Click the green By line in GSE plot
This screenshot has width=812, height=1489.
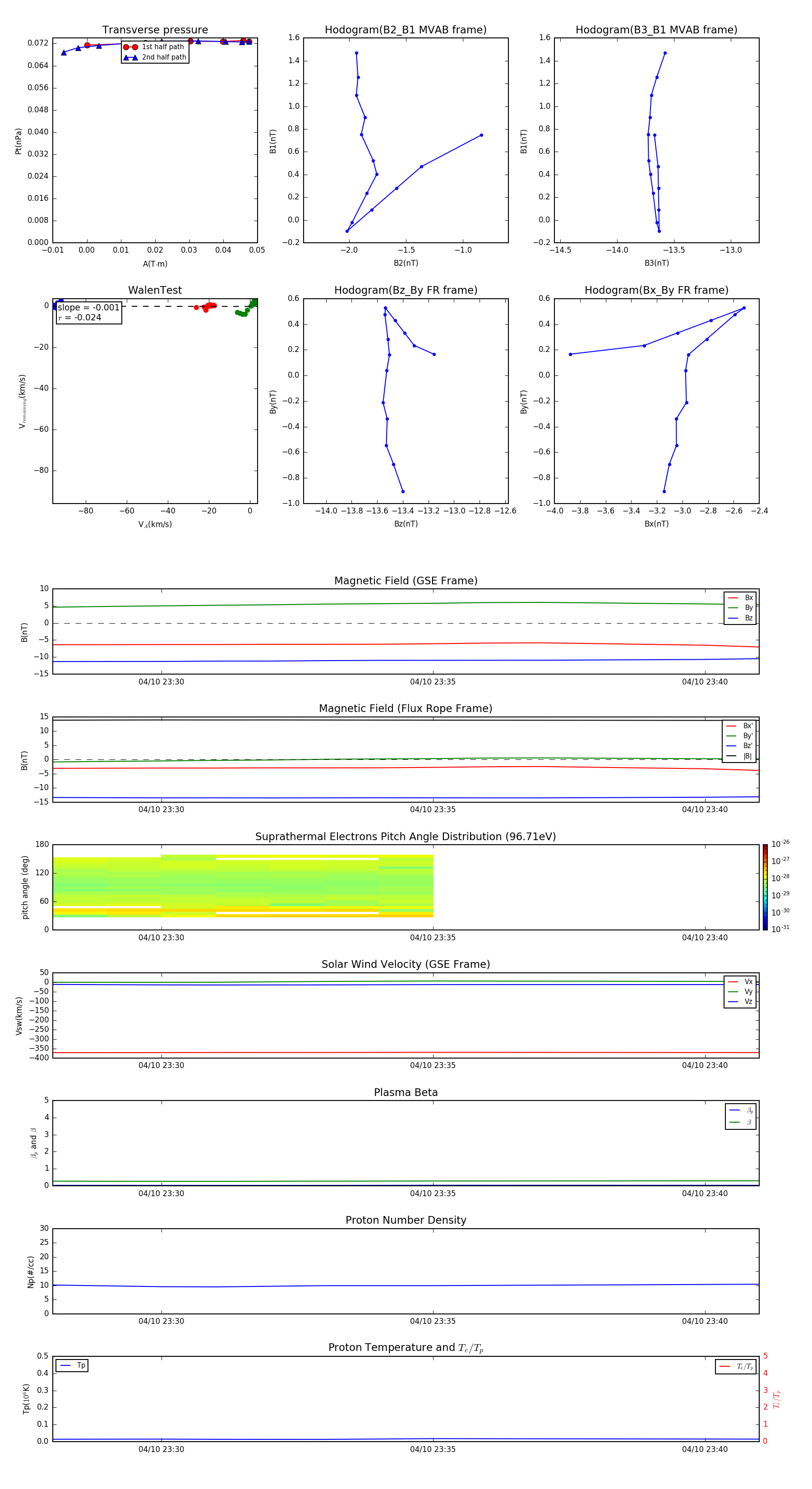click(406, 604)
